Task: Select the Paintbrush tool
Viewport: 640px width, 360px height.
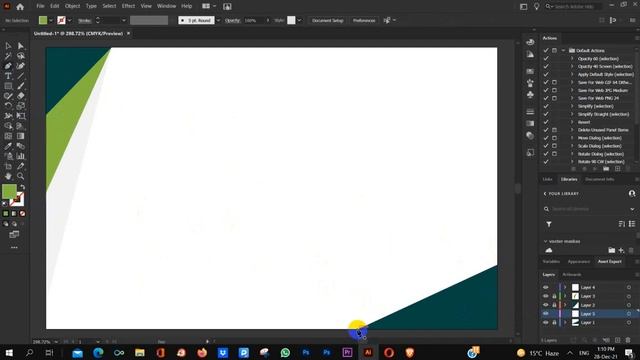Action: pyautogui.click(x=20, y=86)
